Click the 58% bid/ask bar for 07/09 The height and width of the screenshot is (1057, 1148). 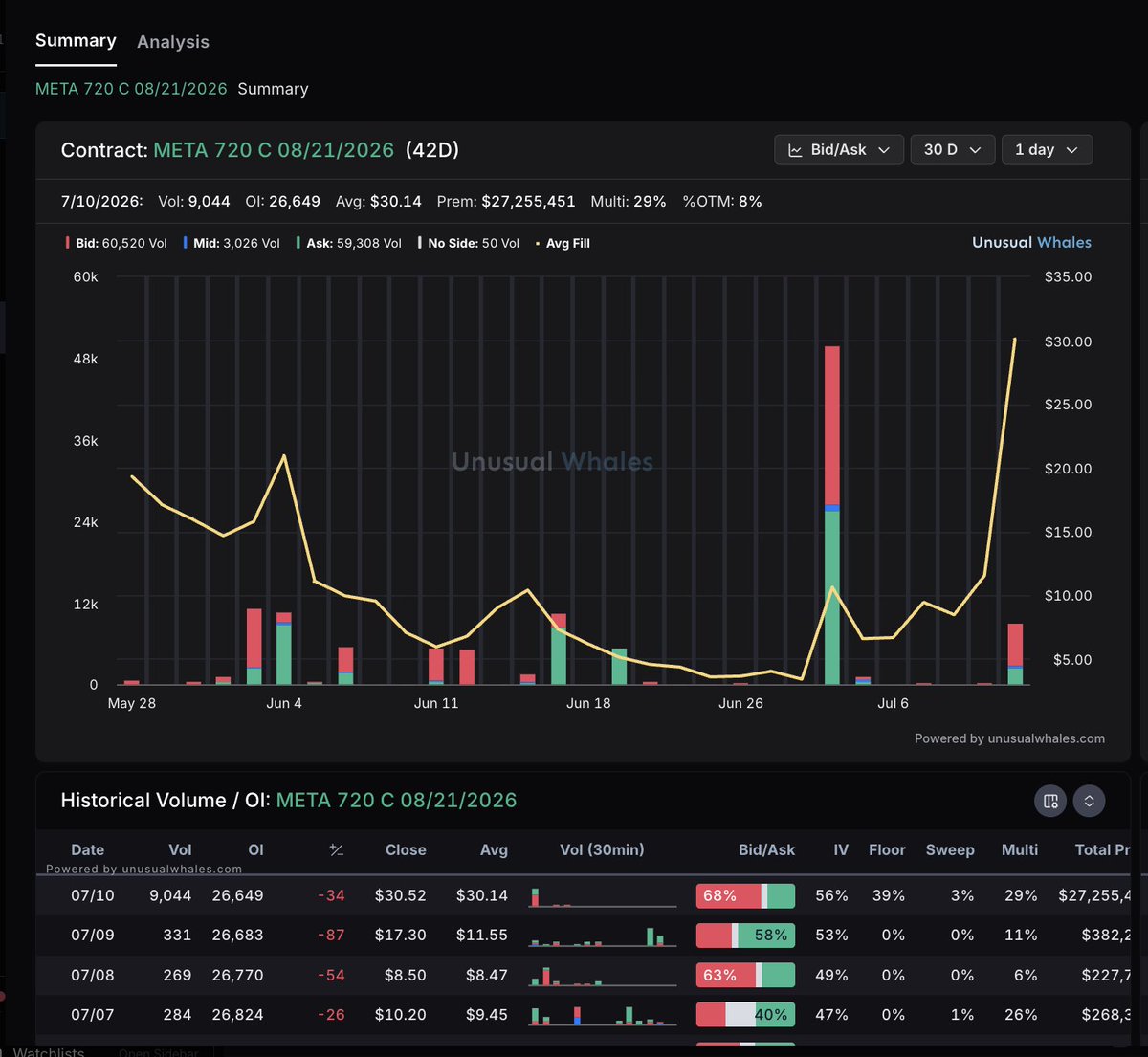coord(745,936)
